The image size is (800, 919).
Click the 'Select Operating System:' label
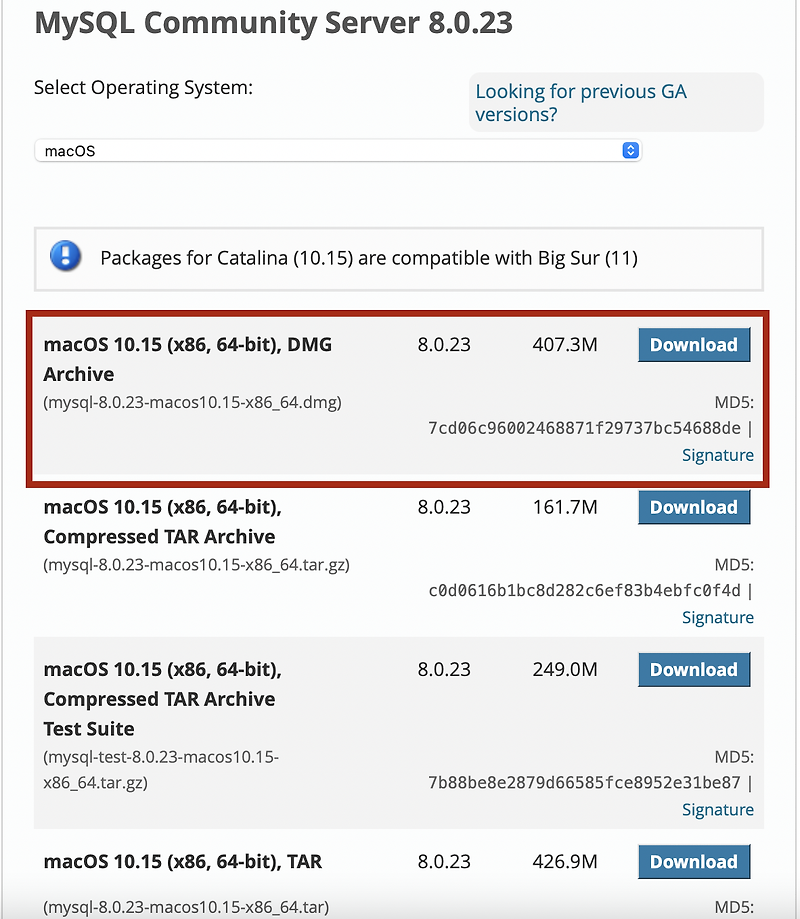point(143,87)
